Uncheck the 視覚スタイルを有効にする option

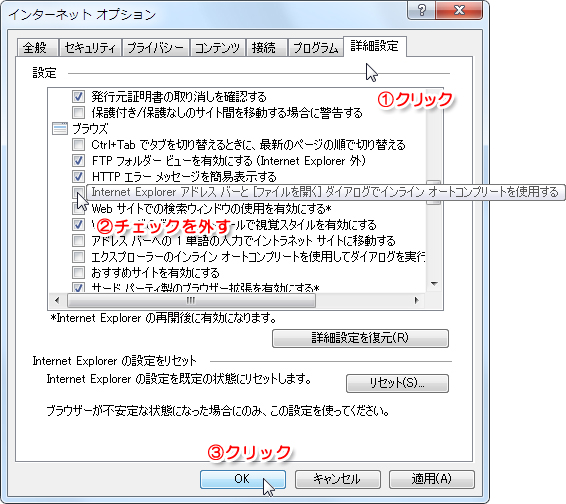pyautogui.click(x=78, y=225)
